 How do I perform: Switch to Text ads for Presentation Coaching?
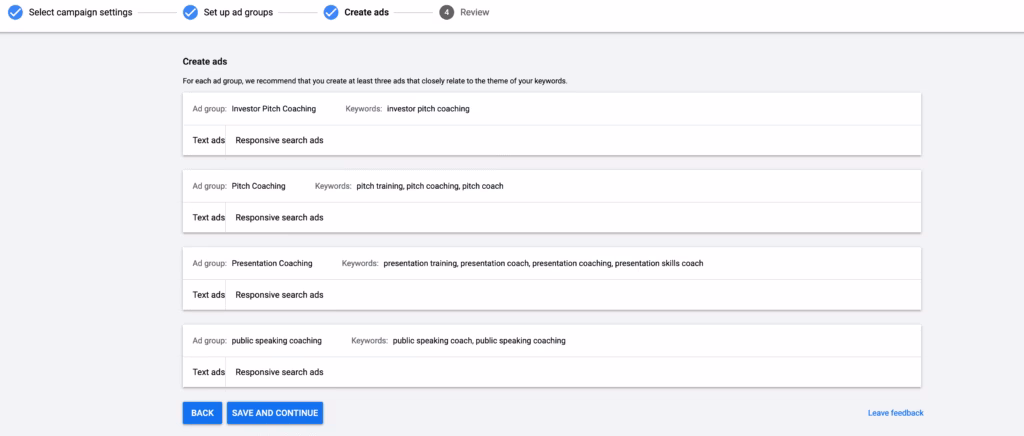(208, 295)
